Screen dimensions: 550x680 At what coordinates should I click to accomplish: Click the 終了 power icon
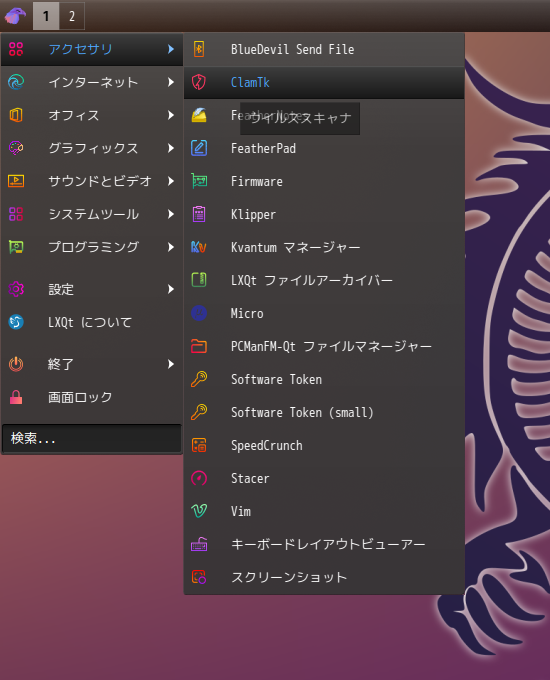pyautogui.click(x=16, y=364)
